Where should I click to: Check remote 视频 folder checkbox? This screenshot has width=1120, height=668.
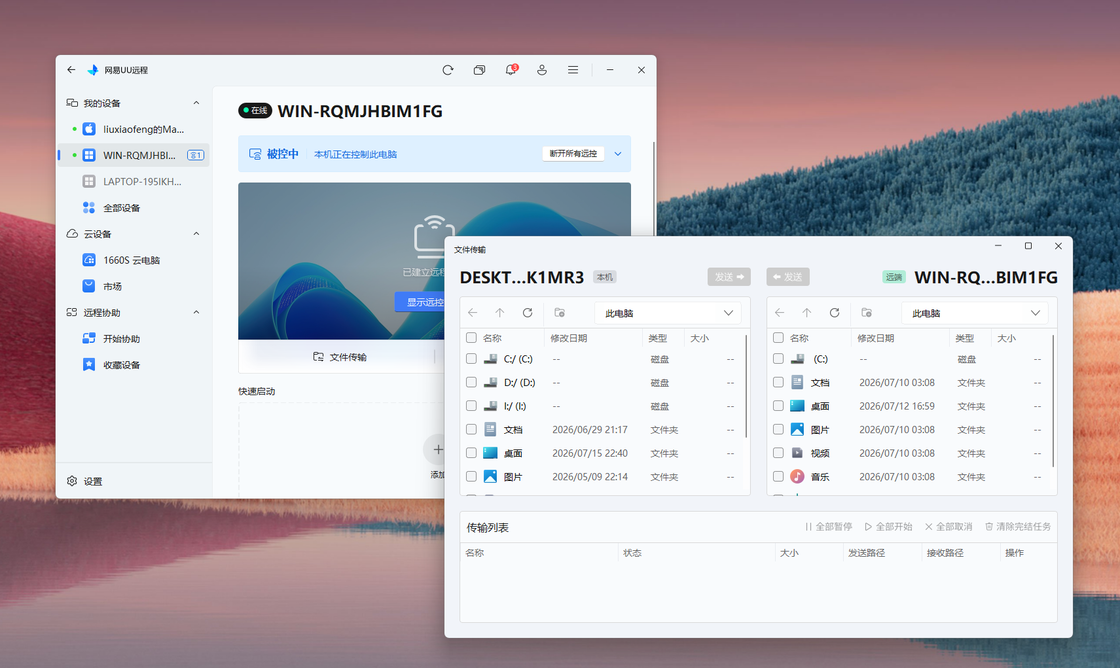pyautogui.click(x=779, y=453)
